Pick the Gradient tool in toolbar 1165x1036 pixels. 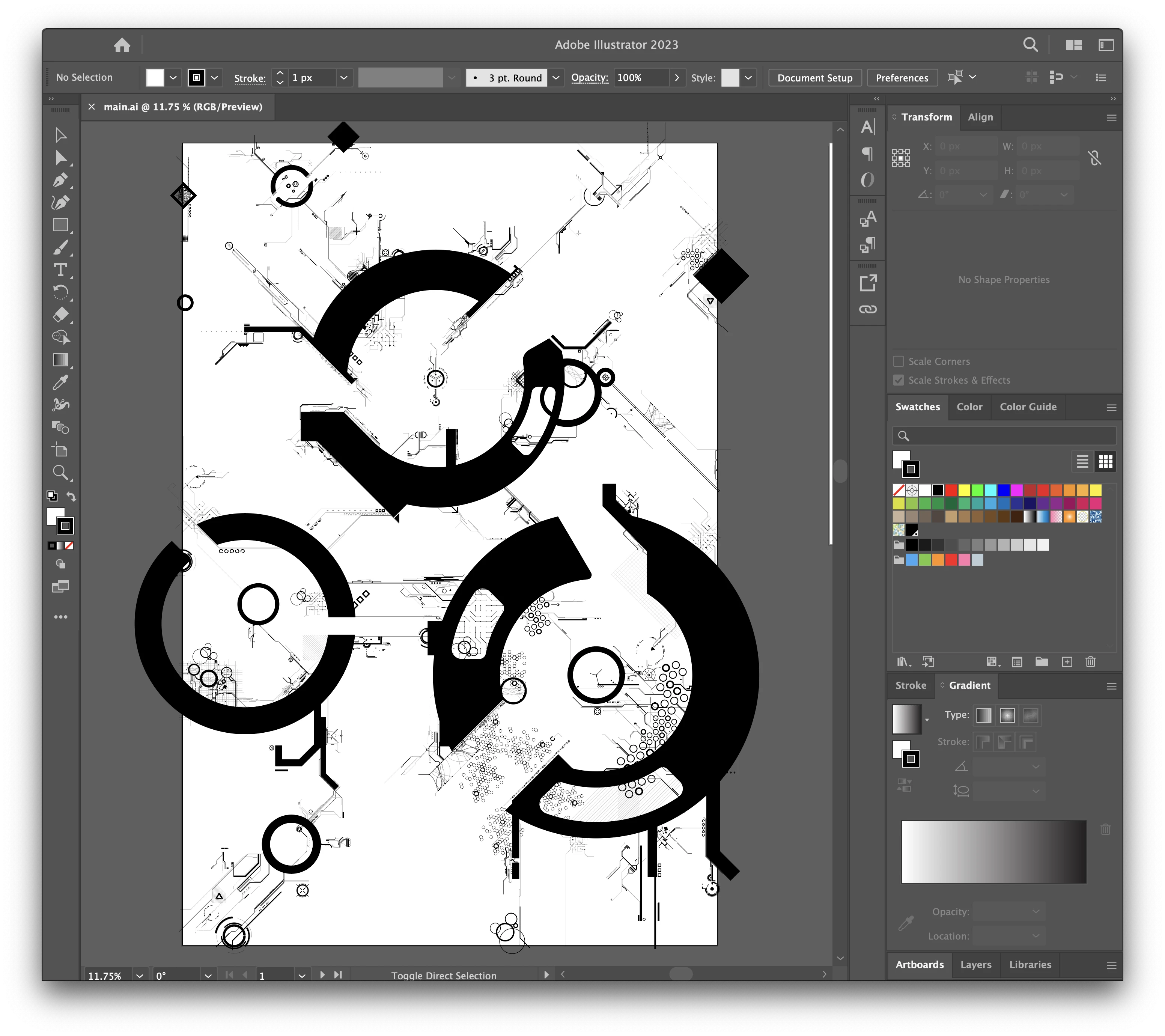pos(60,360)
